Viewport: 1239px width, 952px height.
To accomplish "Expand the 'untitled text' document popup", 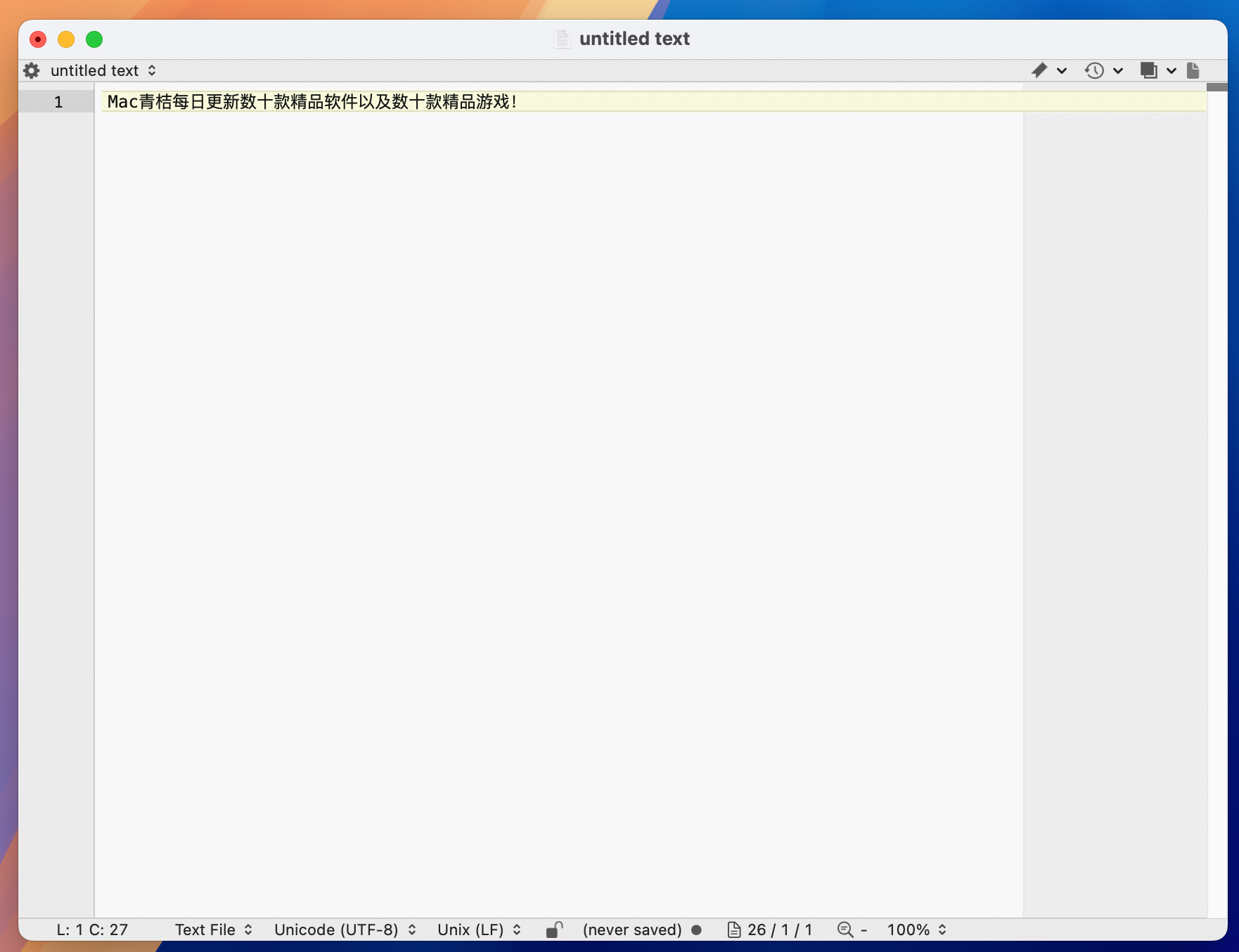I will [103, 70].
